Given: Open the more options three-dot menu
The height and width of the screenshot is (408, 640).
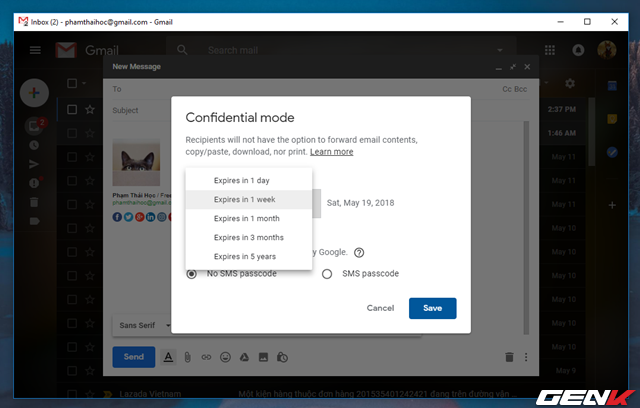Looking at the screenshot, I should pyautogui.click(x=526, y=357).
